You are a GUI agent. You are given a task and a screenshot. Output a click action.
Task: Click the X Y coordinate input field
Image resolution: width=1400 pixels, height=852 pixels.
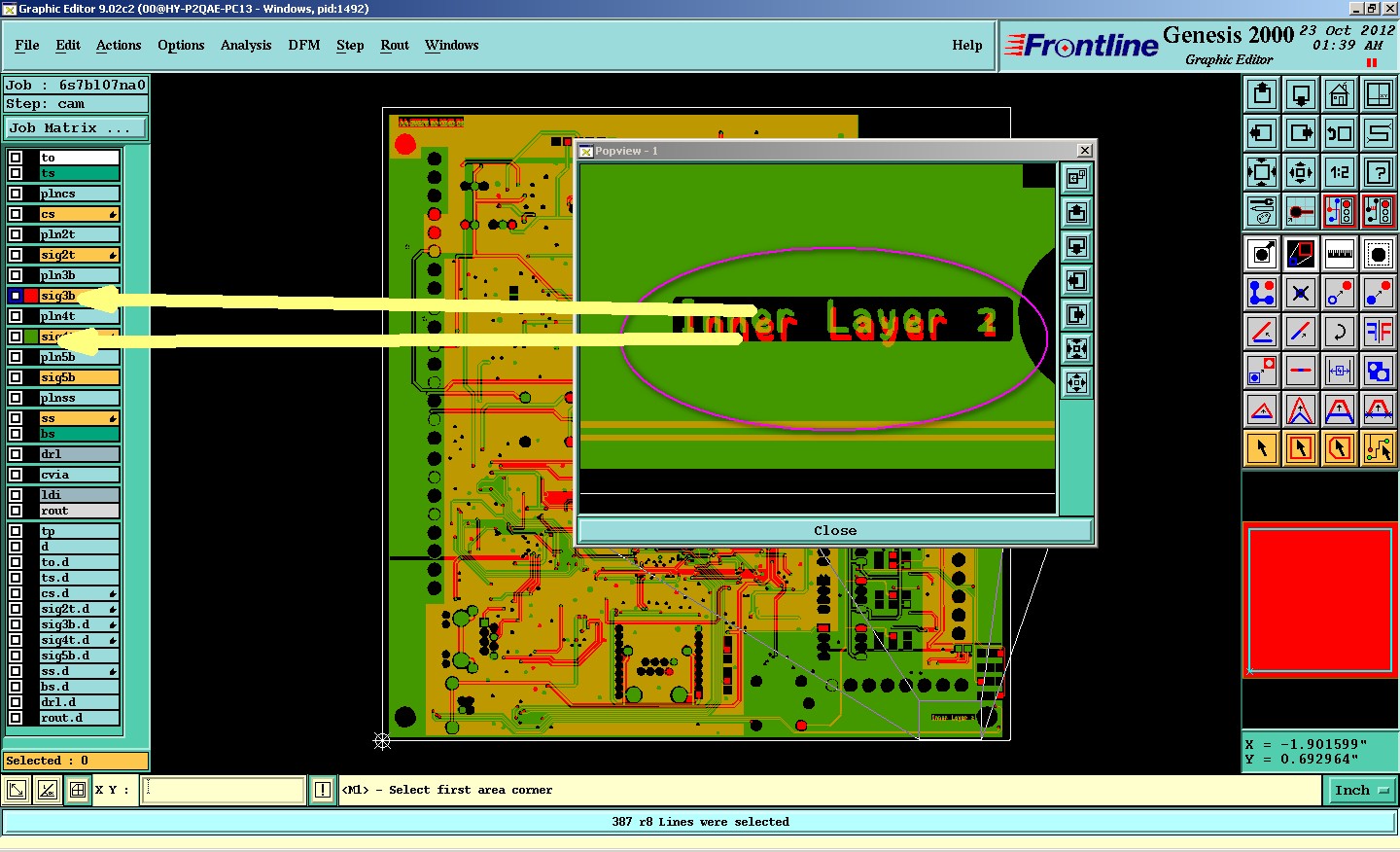pos(225,790)
